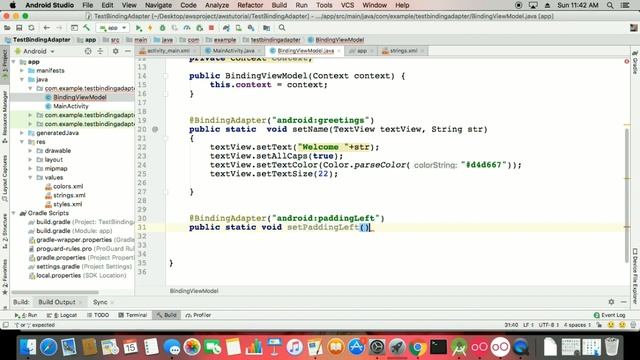Open the profiler gauge toolbar icon
The image size is (640, 360).
[x=187, y=28]
